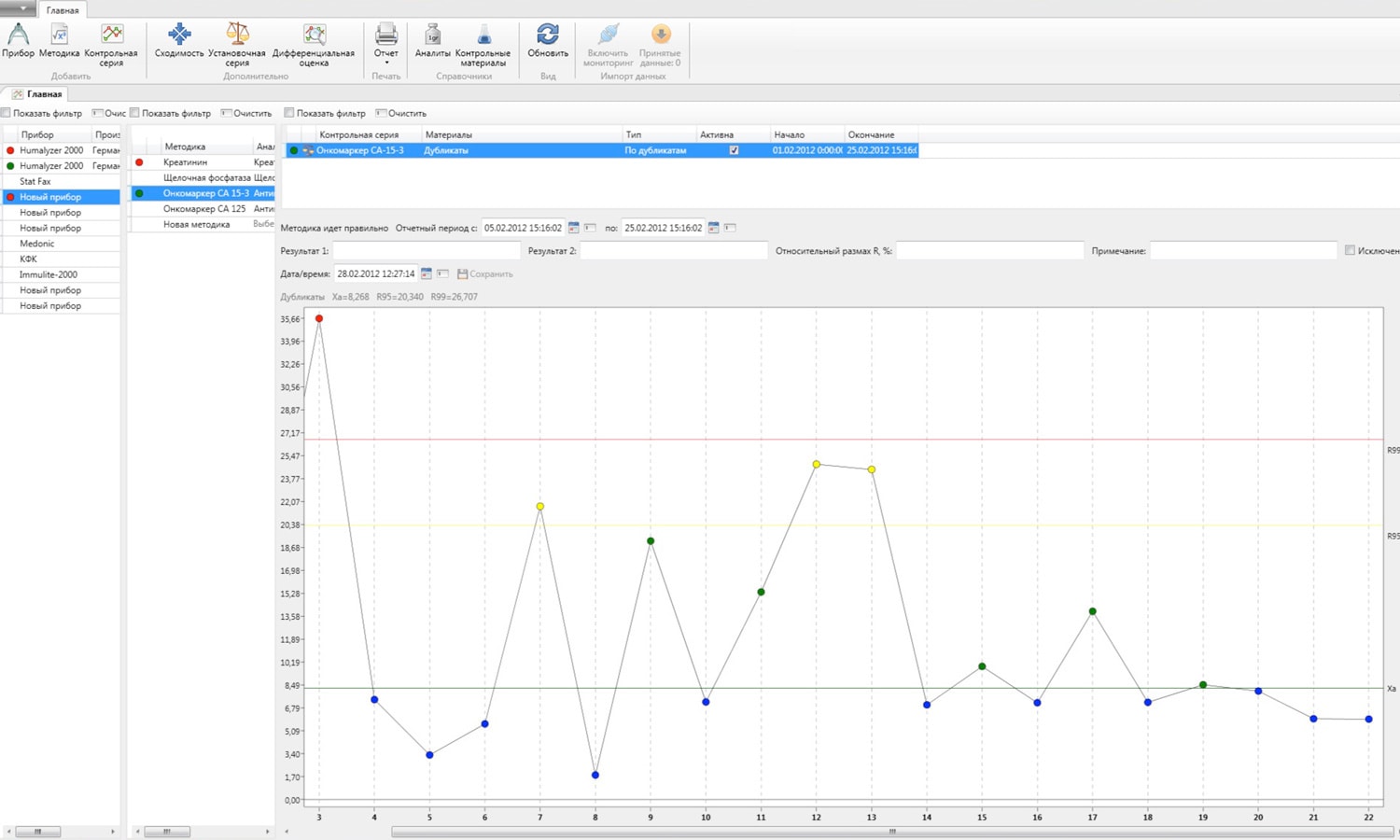Open calendar for report period start date

point(574,228)
